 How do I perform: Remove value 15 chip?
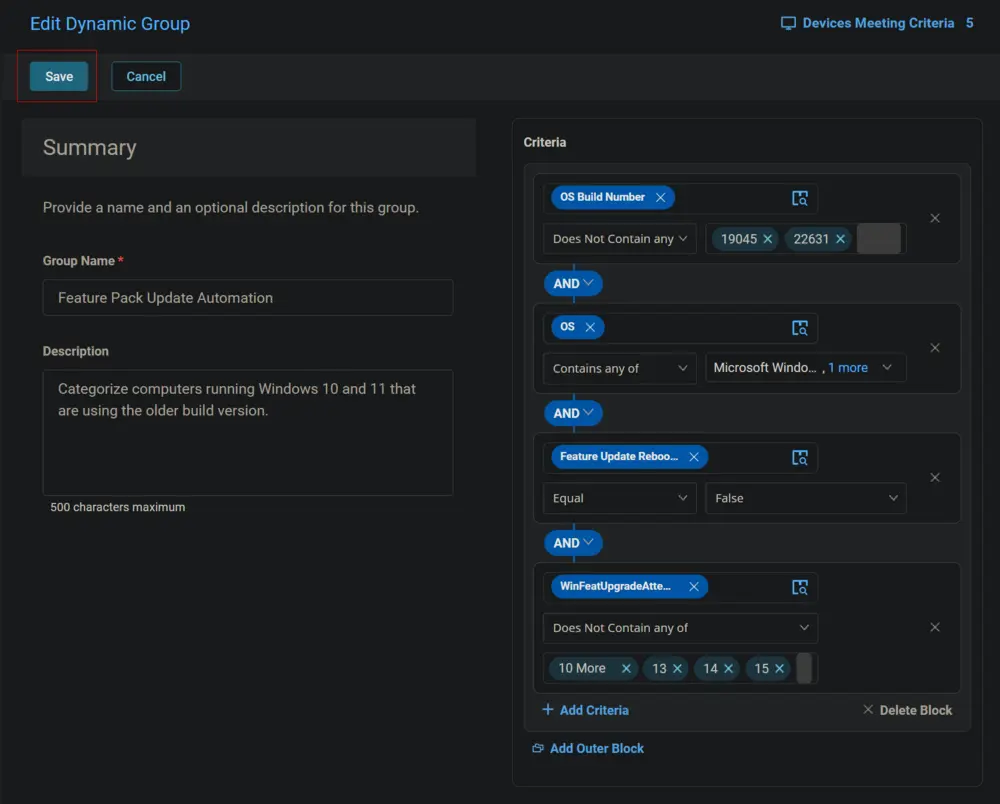(x=779, y=668)
